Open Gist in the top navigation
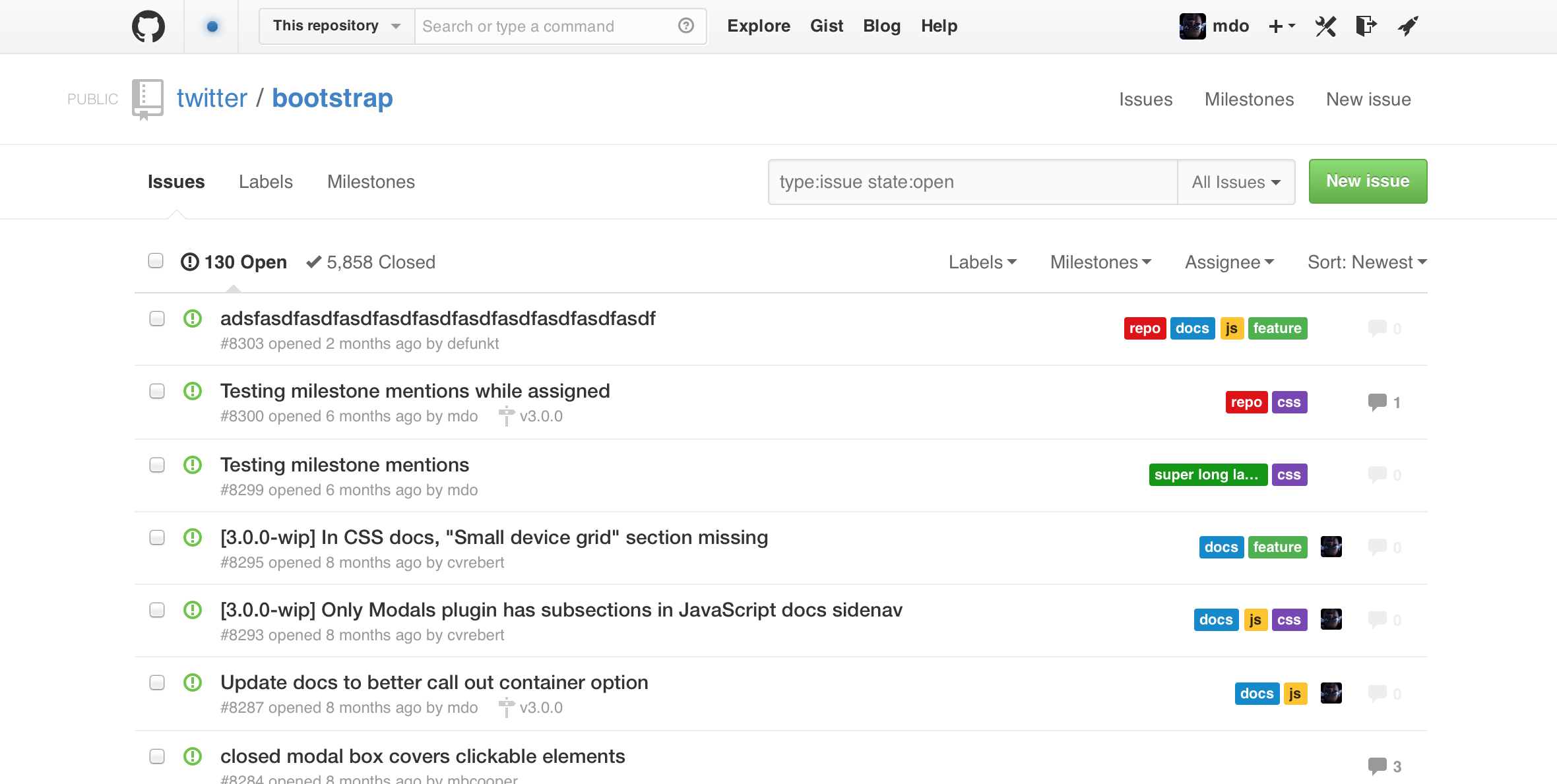Screen dimensions: 1557x784 click(x=827, y=26)
